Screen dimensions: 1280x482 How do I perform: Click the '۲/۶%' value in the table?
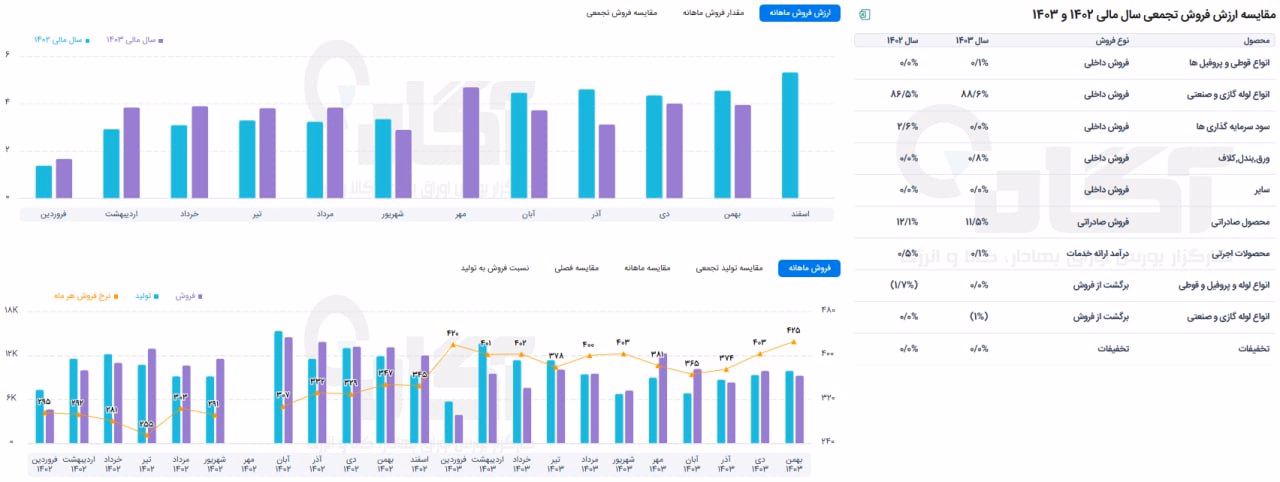coord(908,127)
